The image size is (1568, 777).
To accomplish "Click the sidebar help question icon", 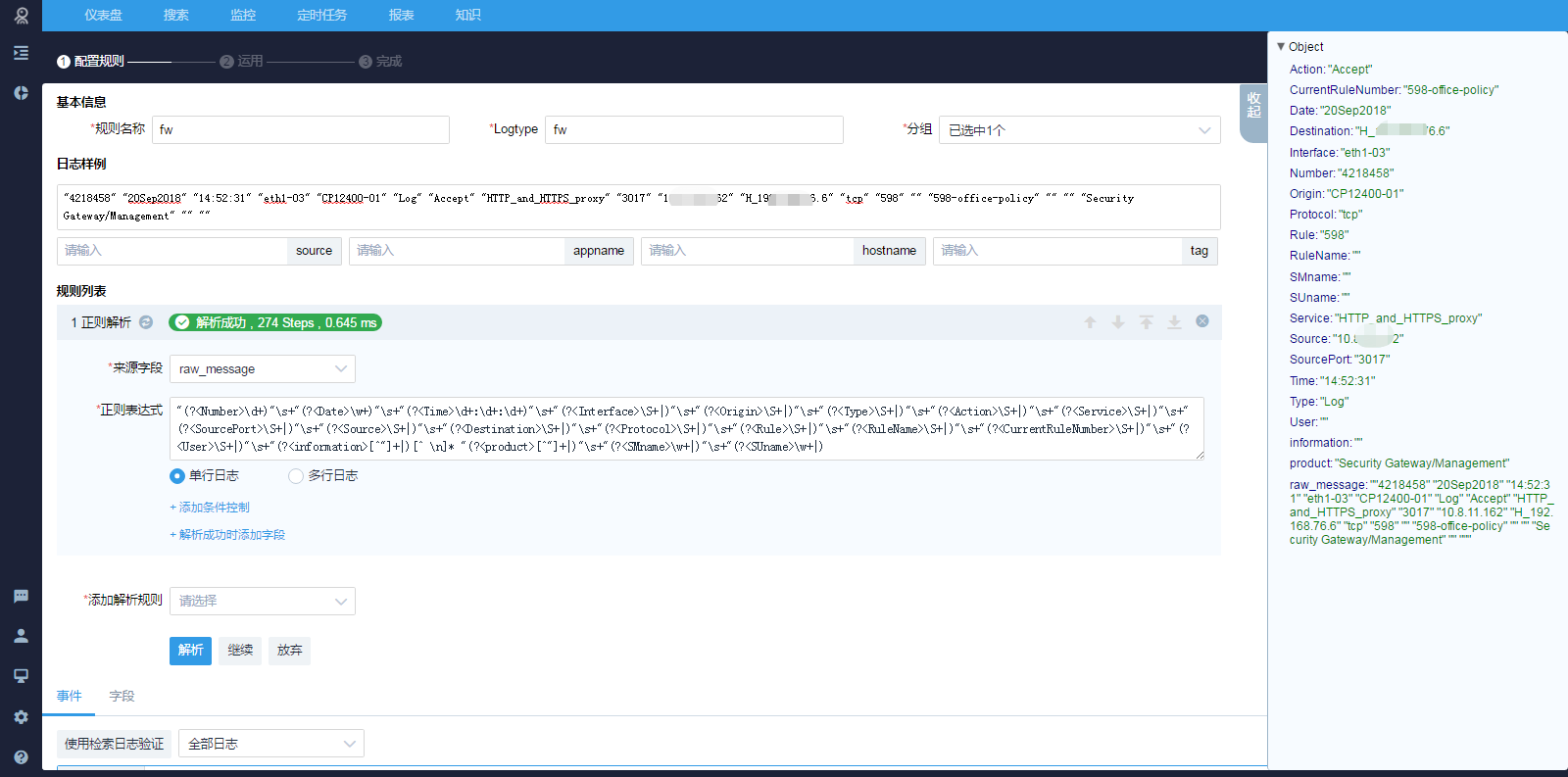I will click(21, 757).
